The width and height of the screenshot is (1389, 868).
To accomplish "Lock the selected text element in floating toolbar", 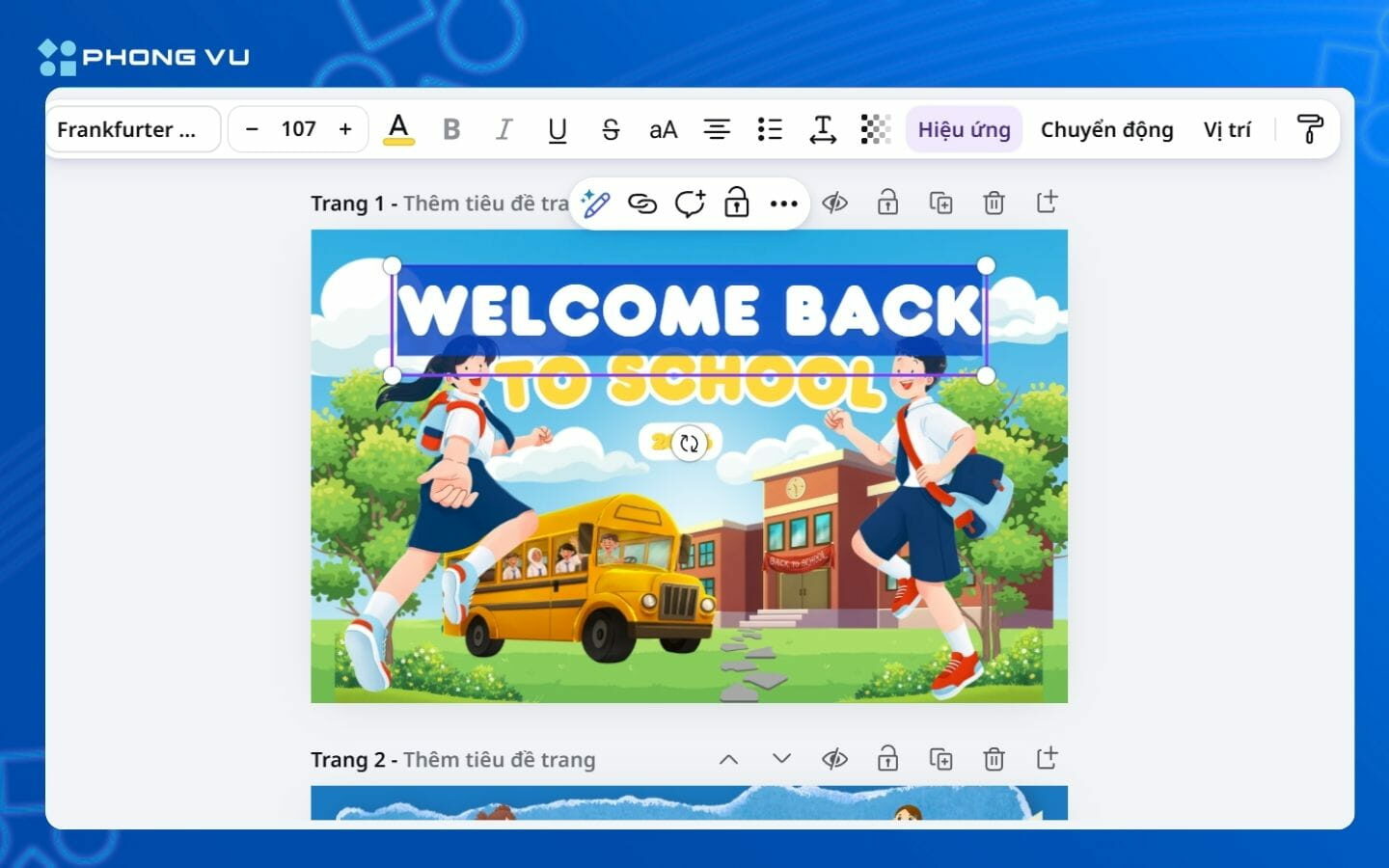I will [x=737, y=203].
